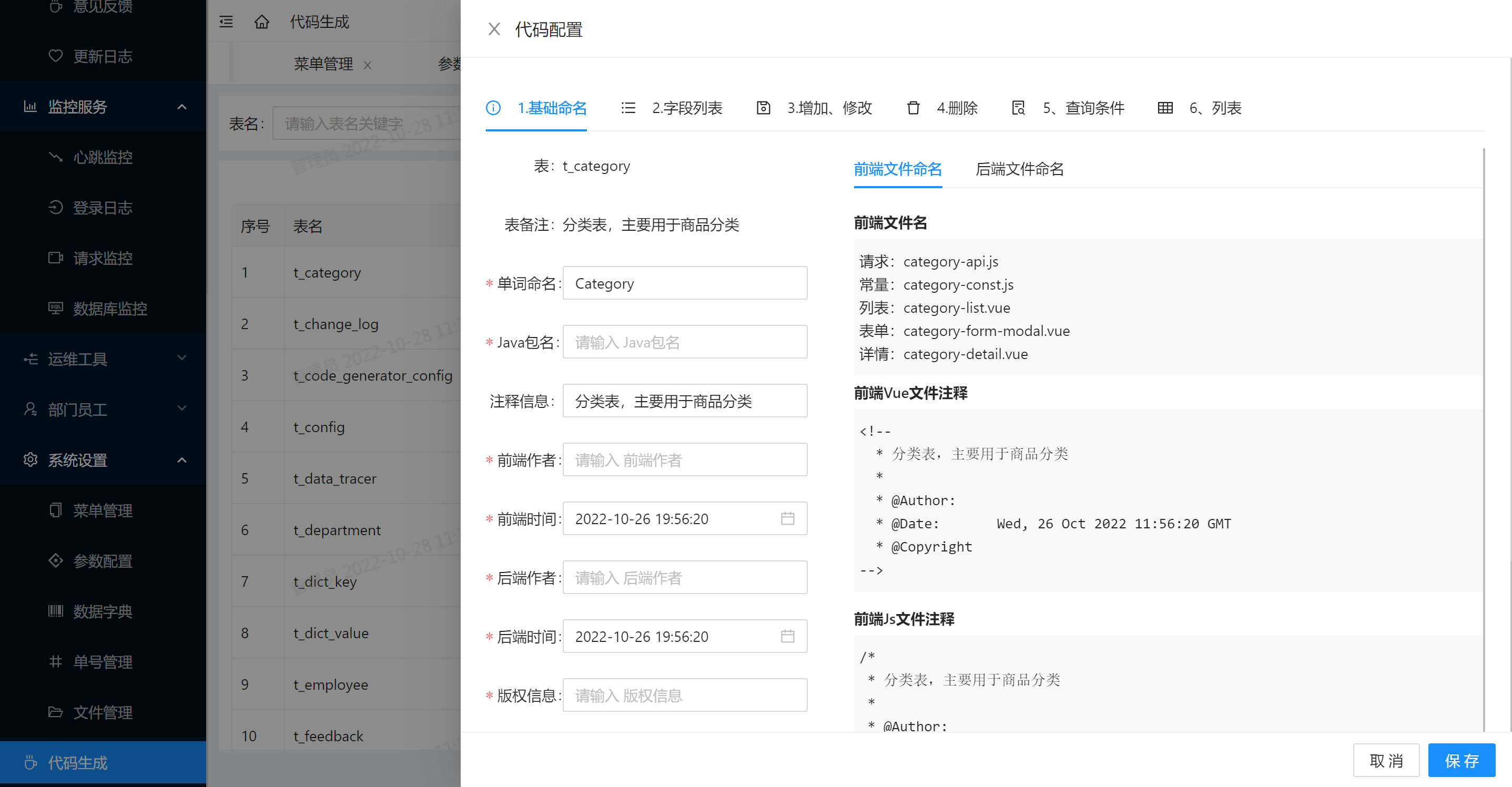1512x787 pixels.
Task: Open 数据库监控 in the sidebar
Action: tap(110, 309)
